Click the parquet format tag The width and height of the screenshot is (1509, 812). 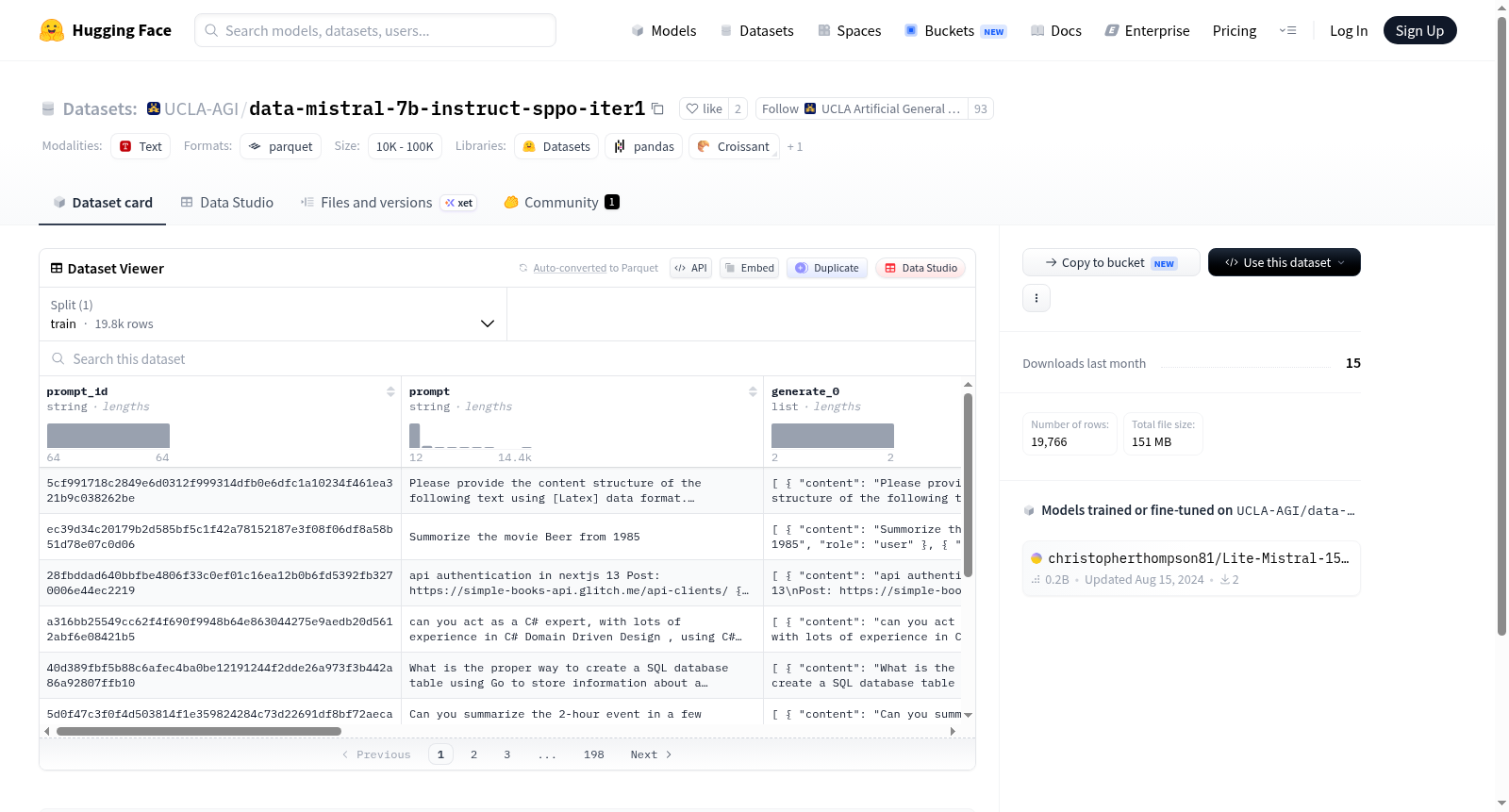point(280,146)
